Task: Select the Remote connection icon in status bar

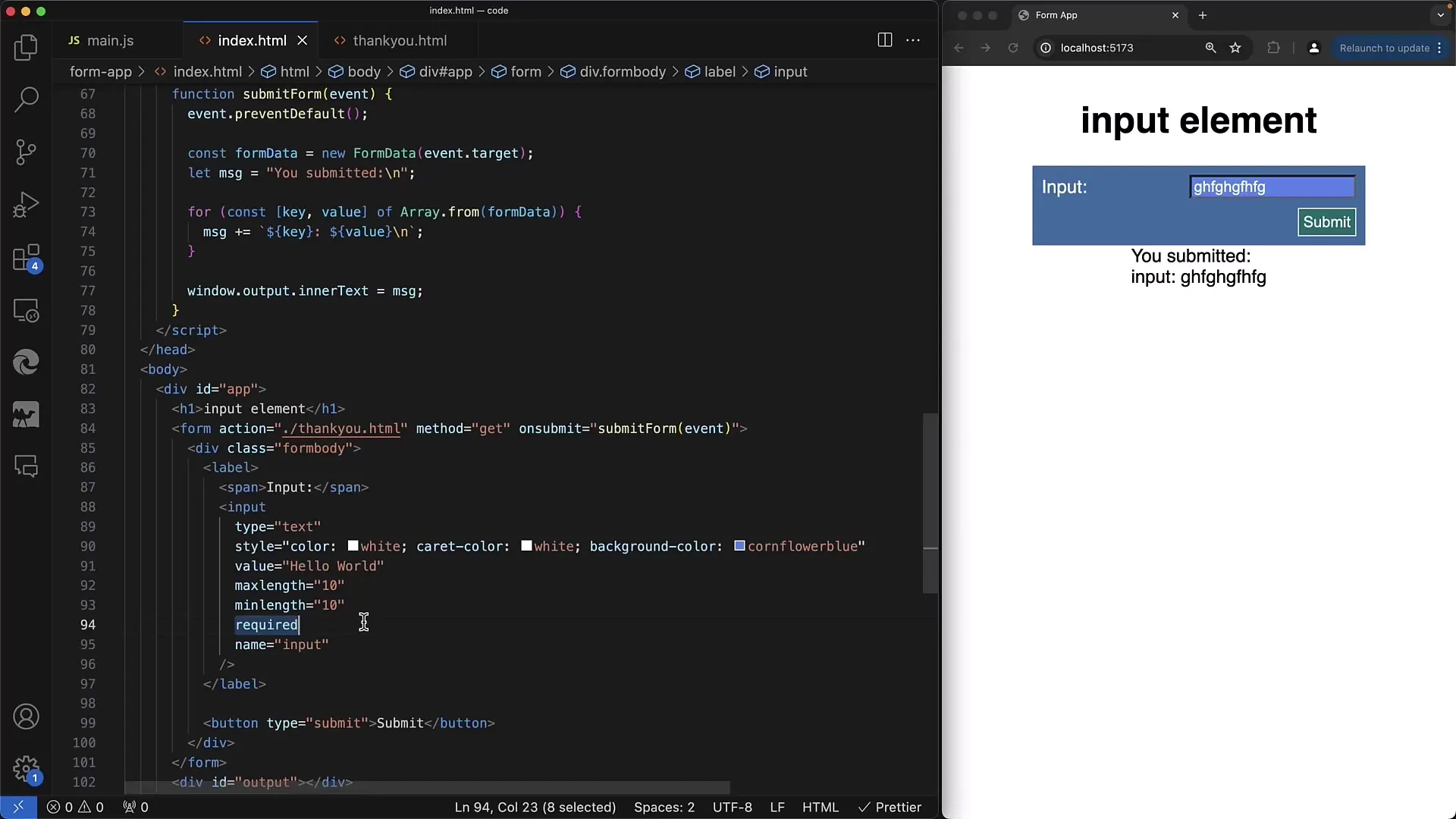Action: 18,807
